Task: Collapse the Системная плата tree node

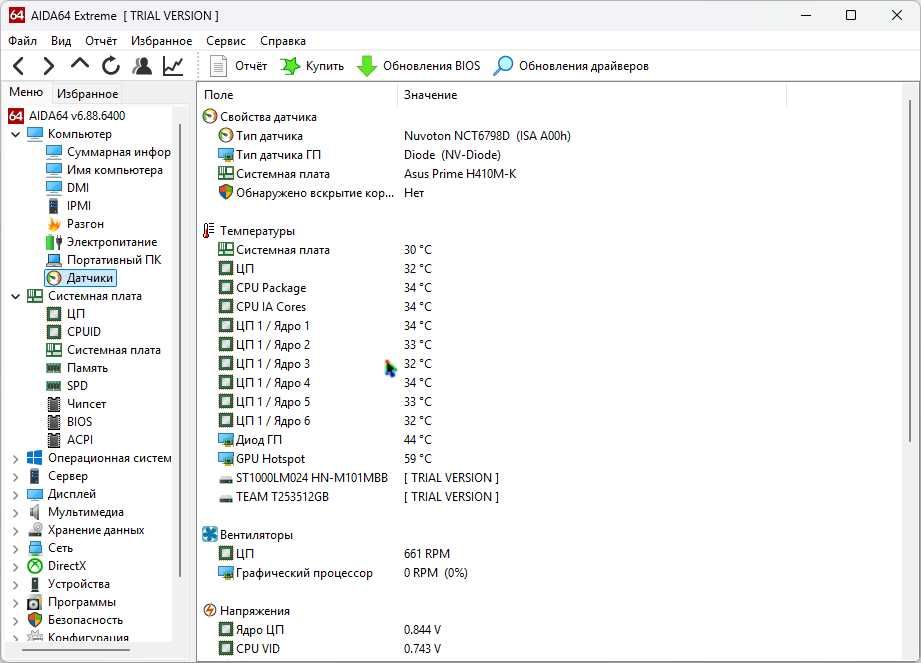Action: click(x=16, y=297)
